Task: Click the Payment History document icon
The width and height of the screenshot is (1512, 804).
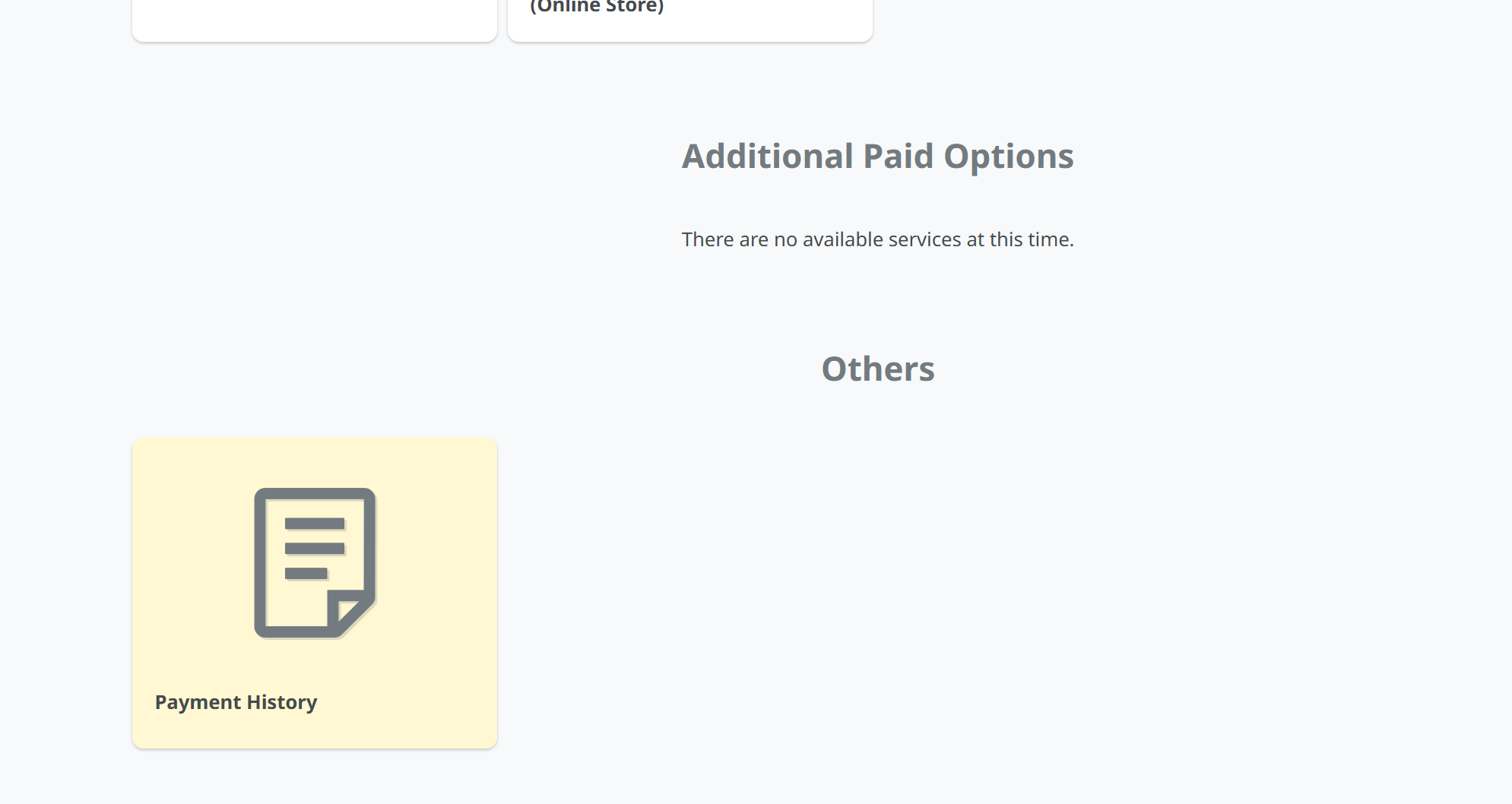Action: tap(314, 562)
